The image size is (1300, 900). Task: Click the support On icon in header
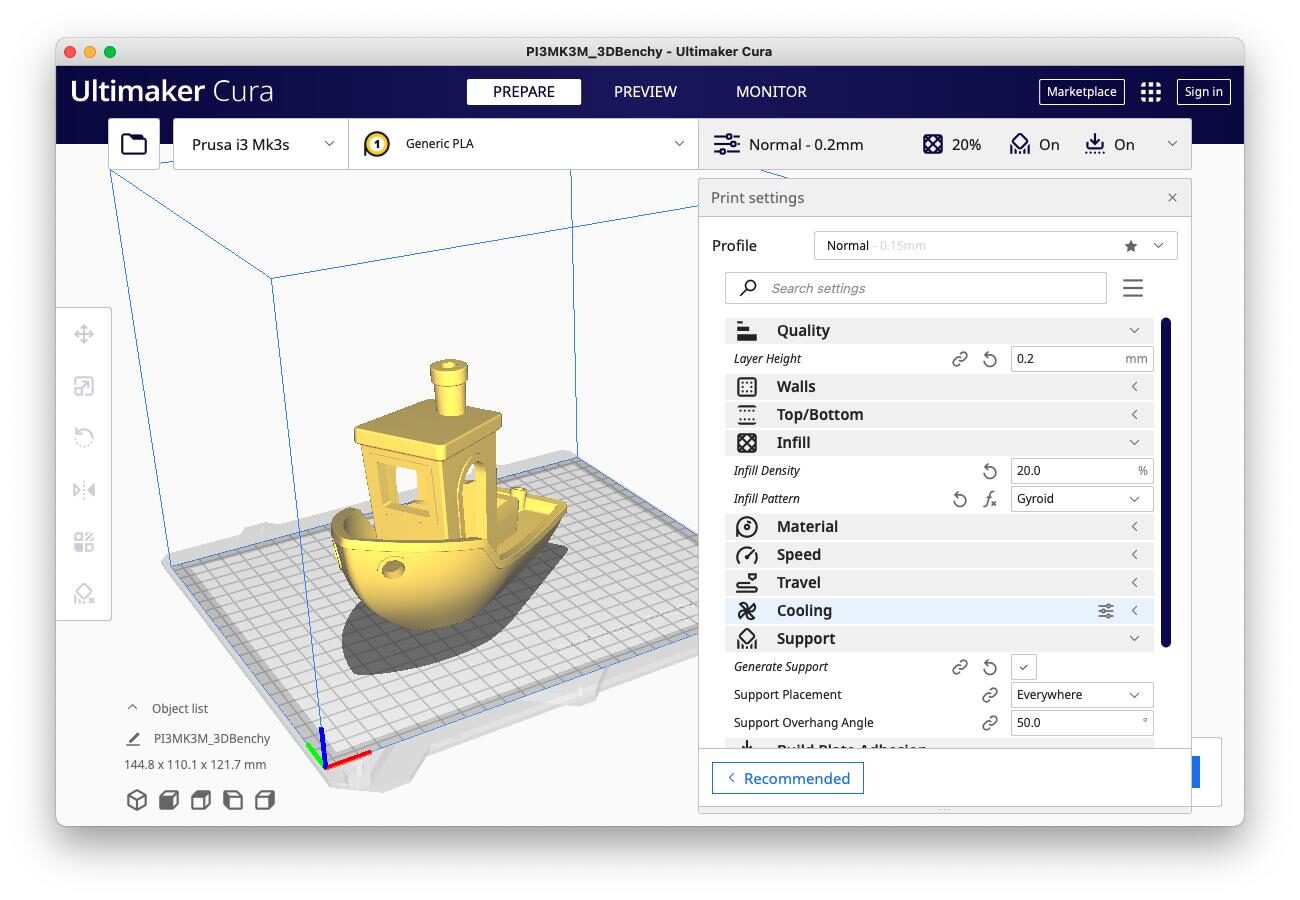(x=1019, y=144)
